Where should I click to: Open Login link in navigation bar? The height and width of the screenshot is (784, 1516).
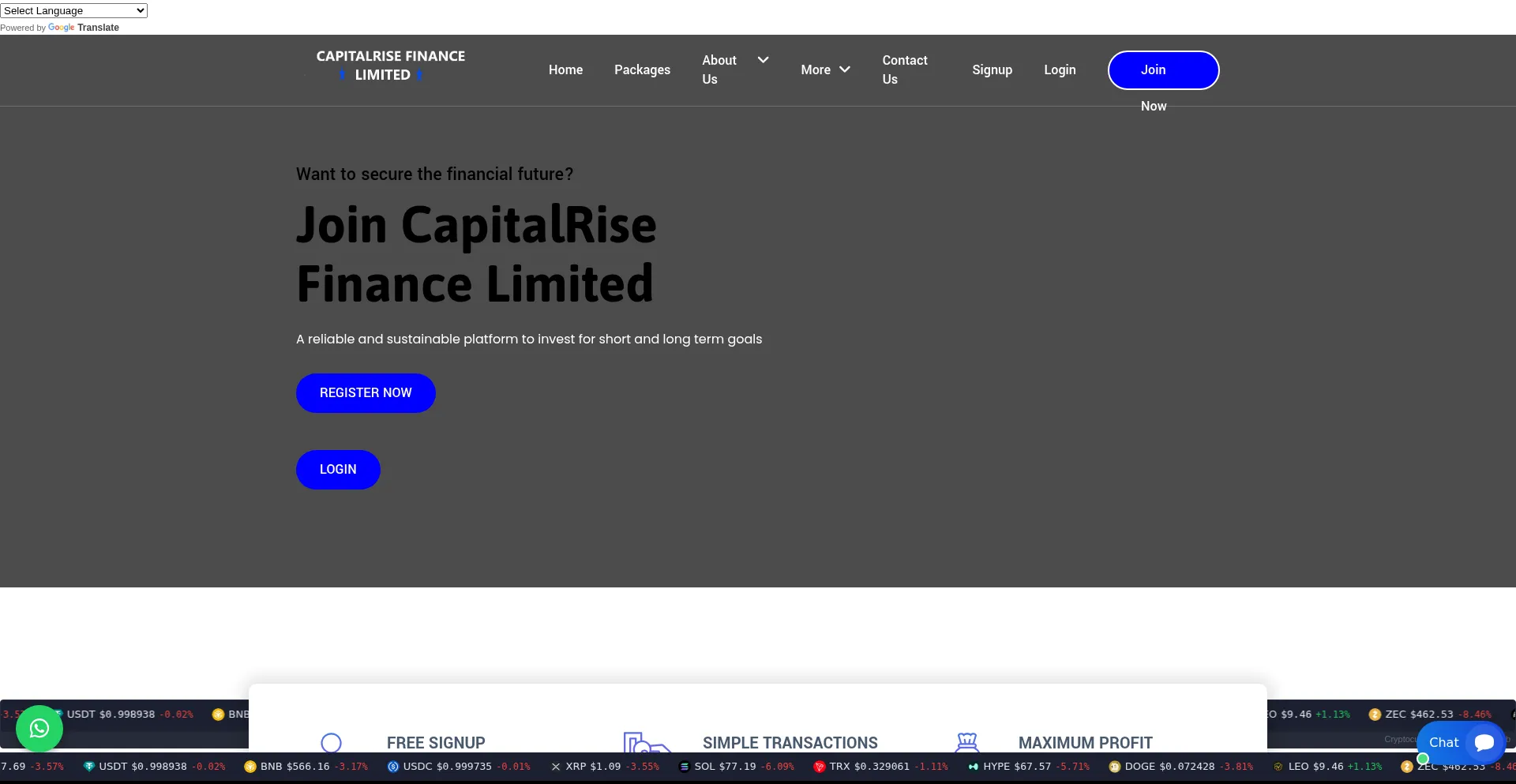(x=1060, y=69)
